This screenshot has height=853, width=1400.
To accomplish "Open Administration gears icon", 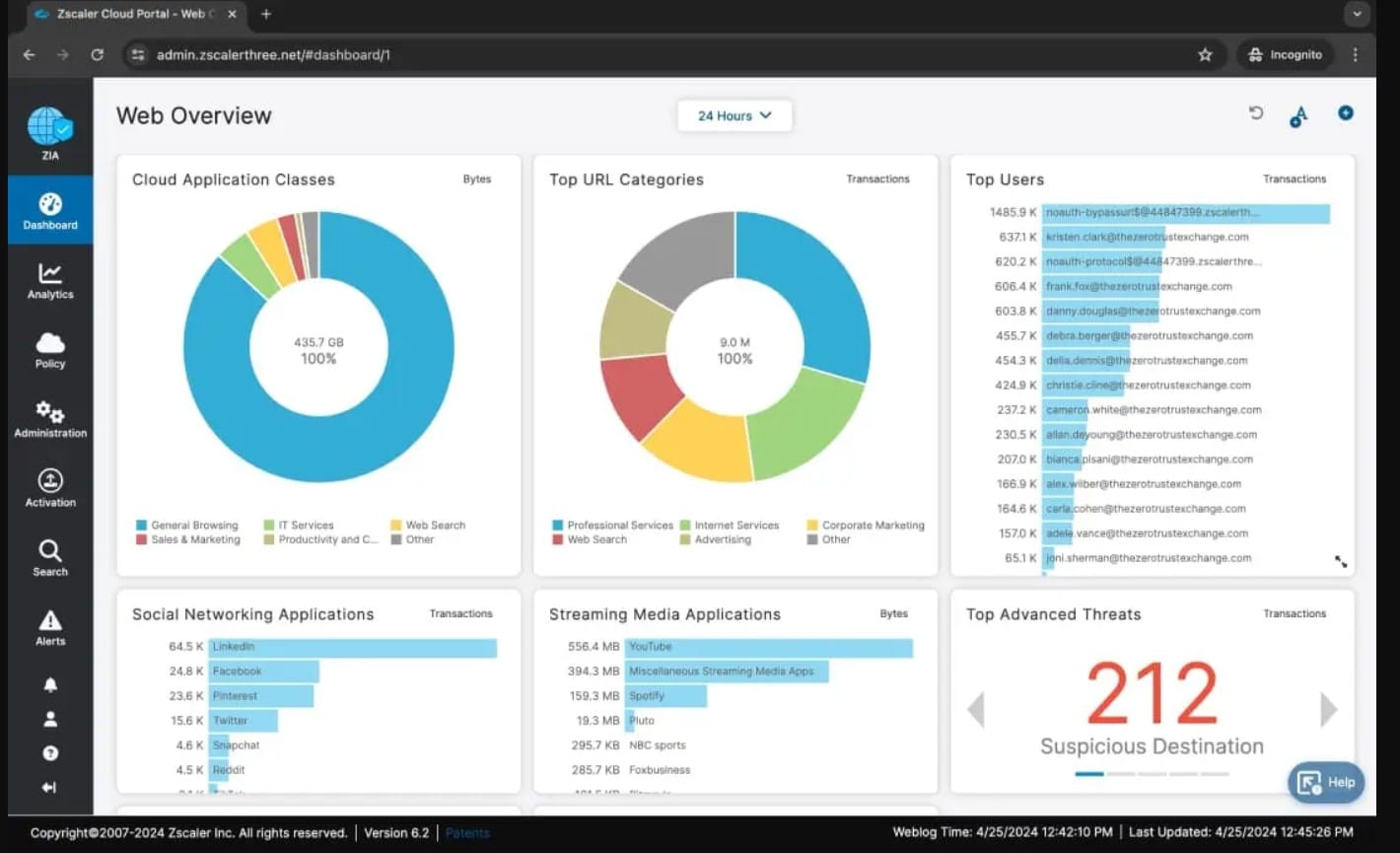I will [50, 419].
